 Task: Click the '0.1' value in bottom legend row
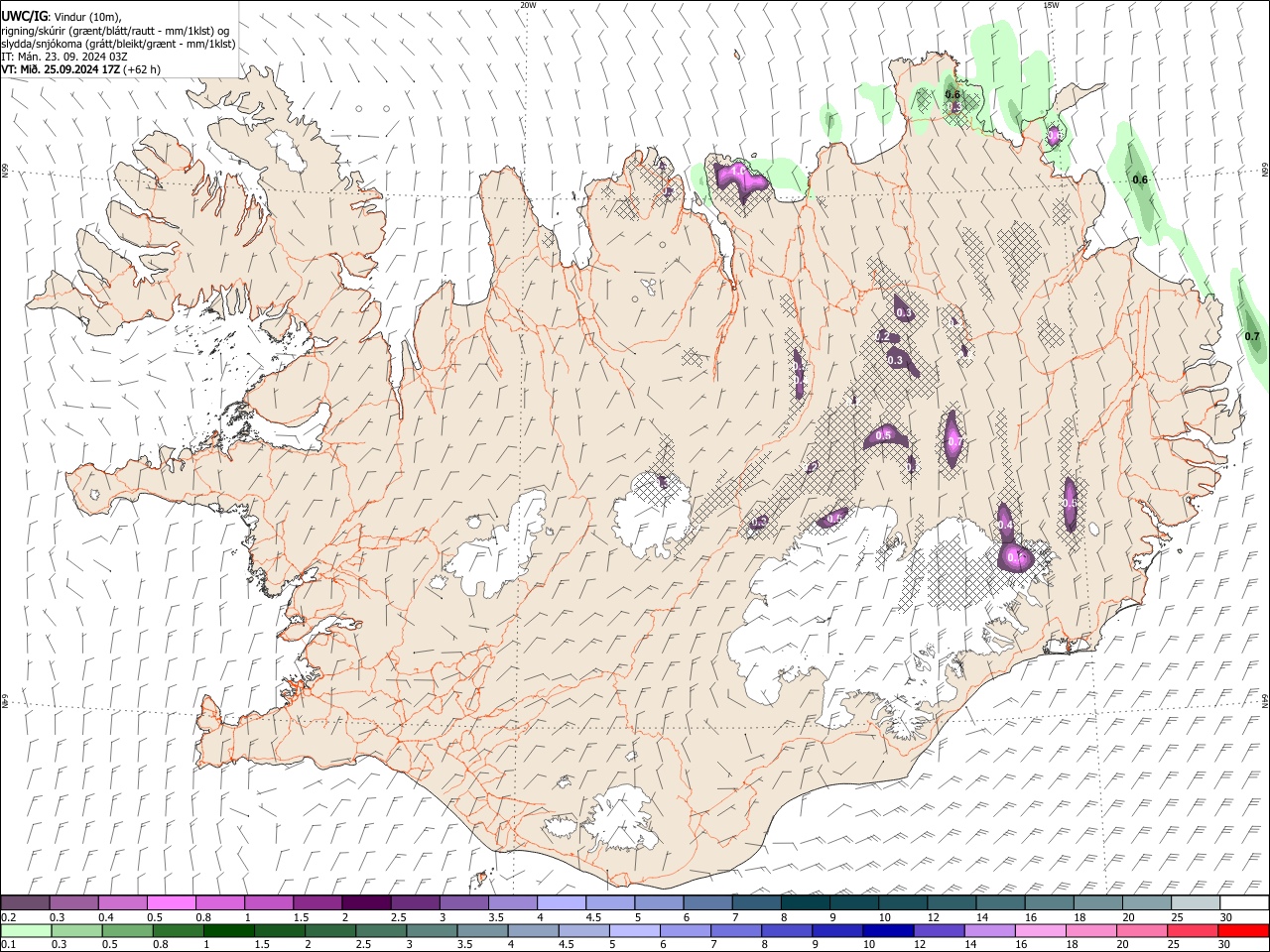point(8,944)
